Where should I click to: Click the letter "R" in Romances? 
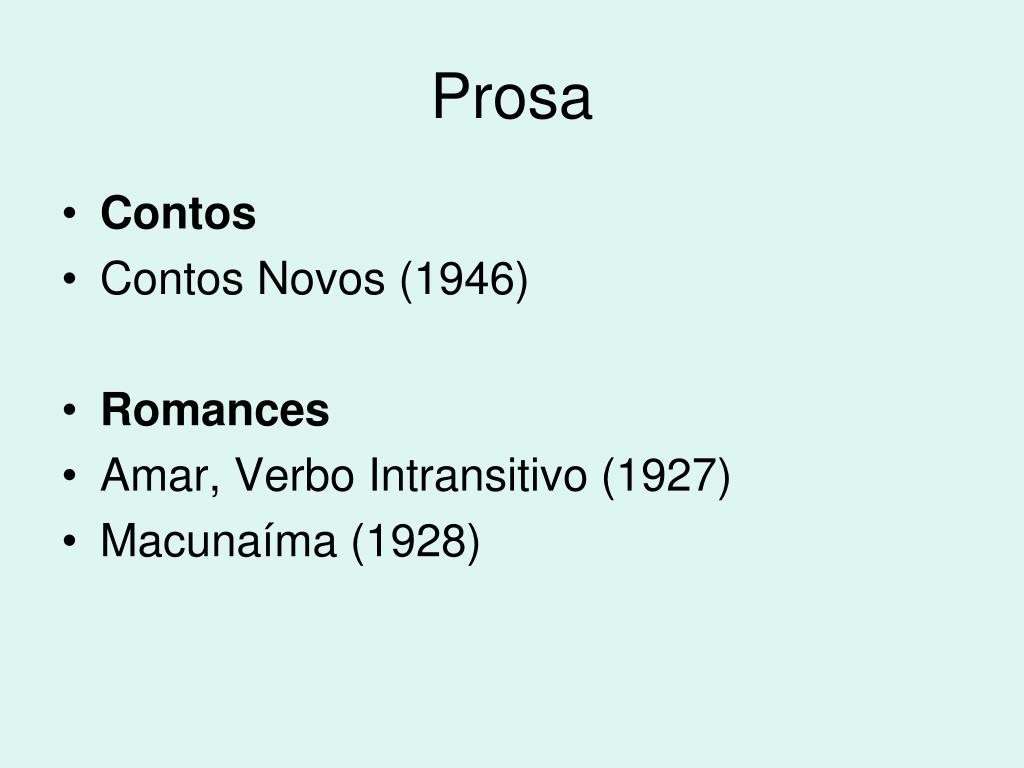point(116,410)
